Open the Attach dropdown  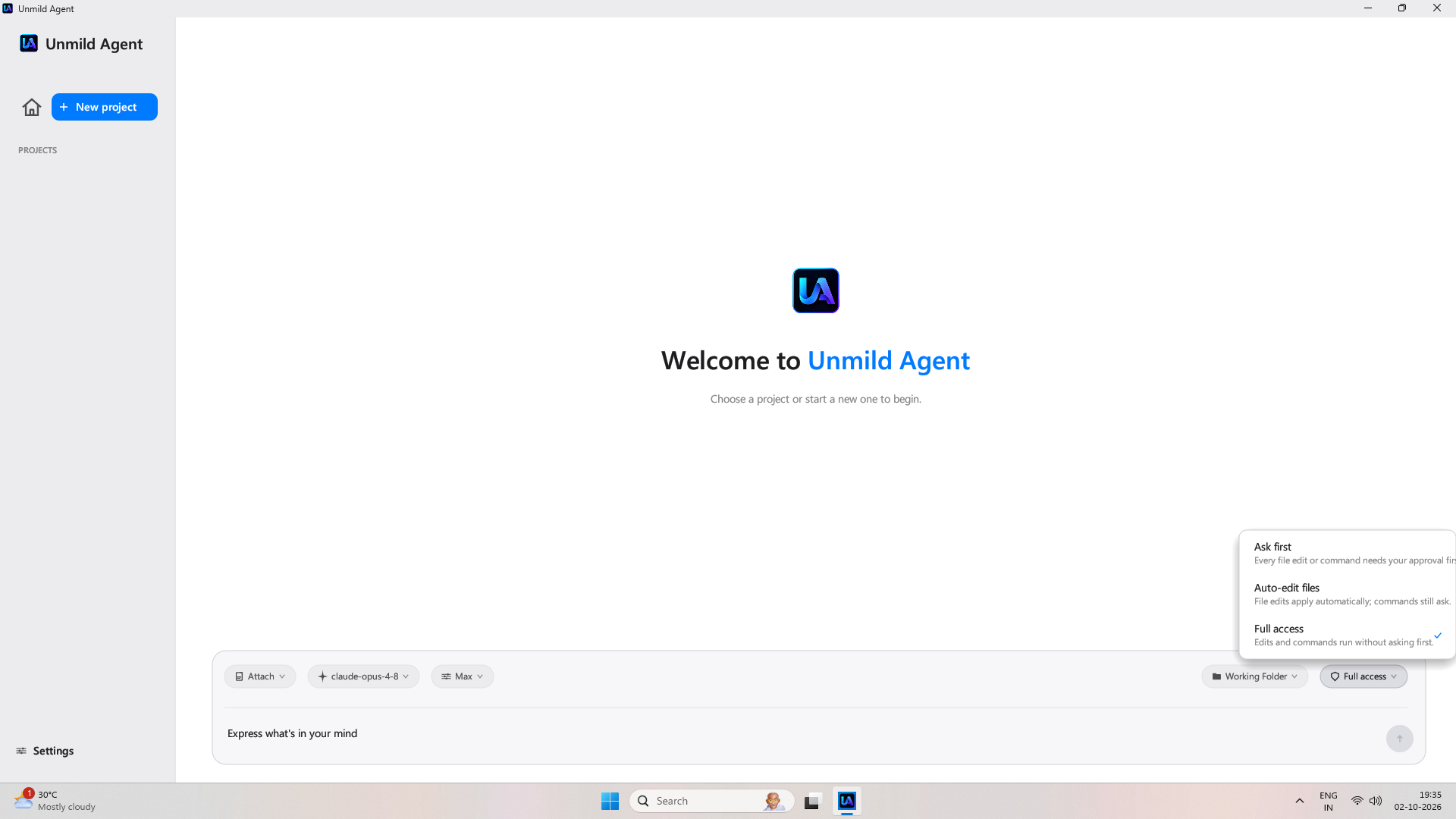[x=260, y=676]
